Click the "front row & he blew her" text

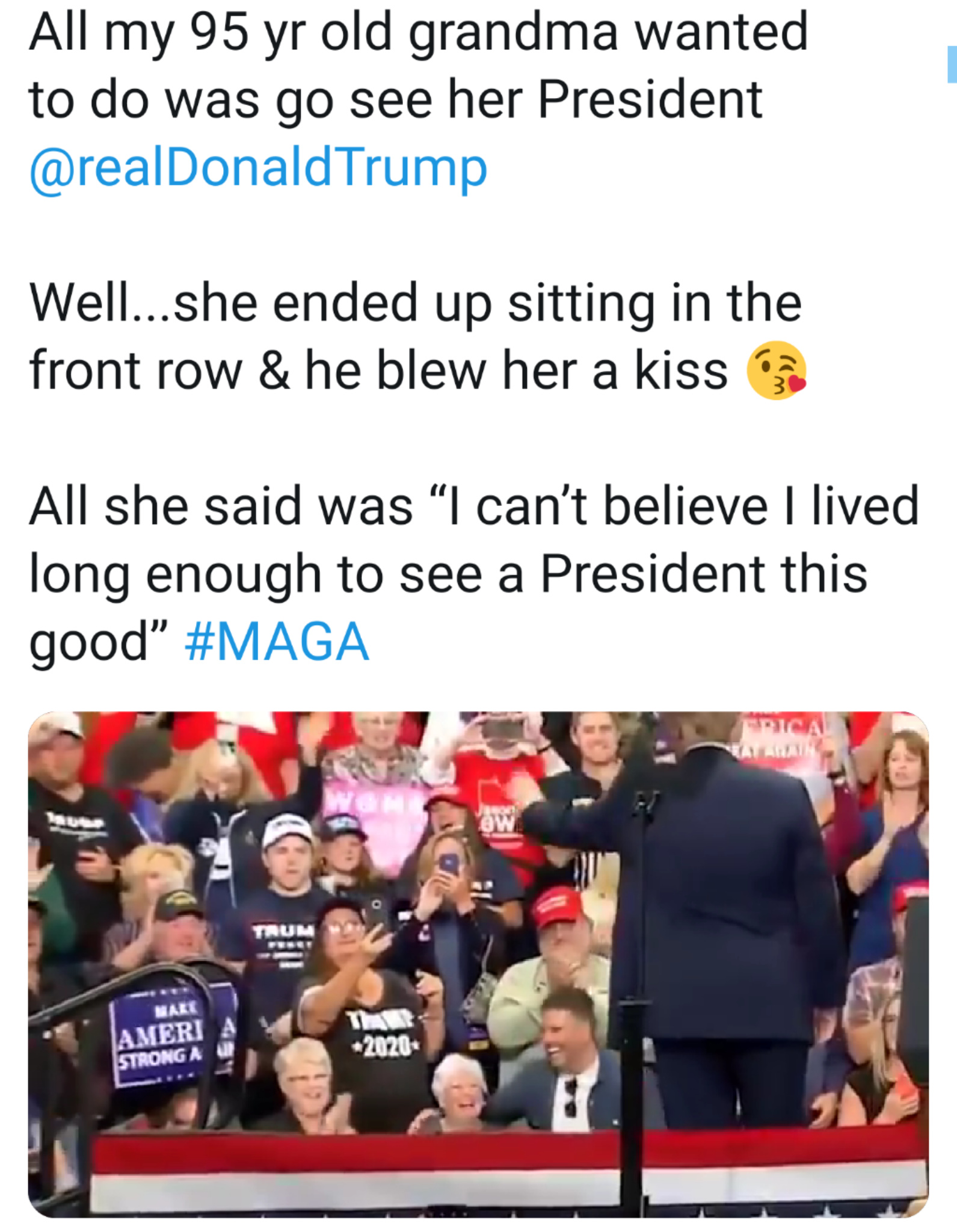click(x=378, y=371)
